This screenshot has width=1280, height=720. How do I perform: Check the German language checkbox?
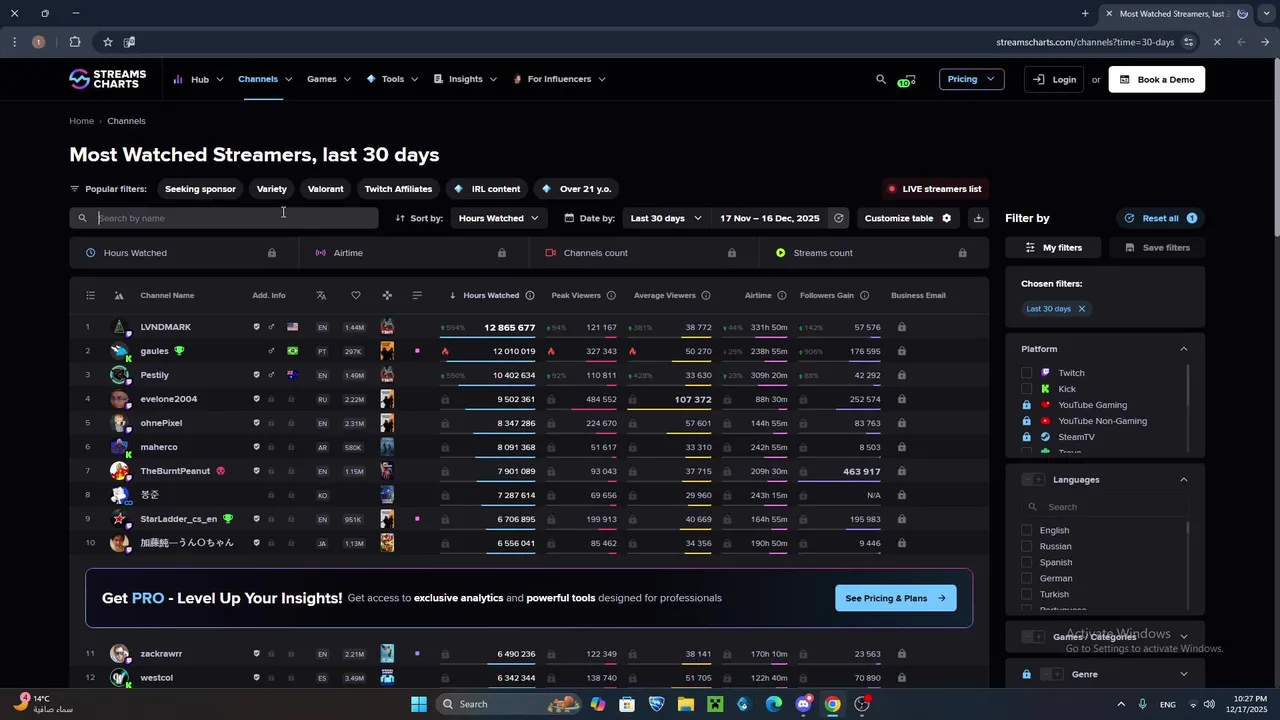click(x=1026, y=578)
